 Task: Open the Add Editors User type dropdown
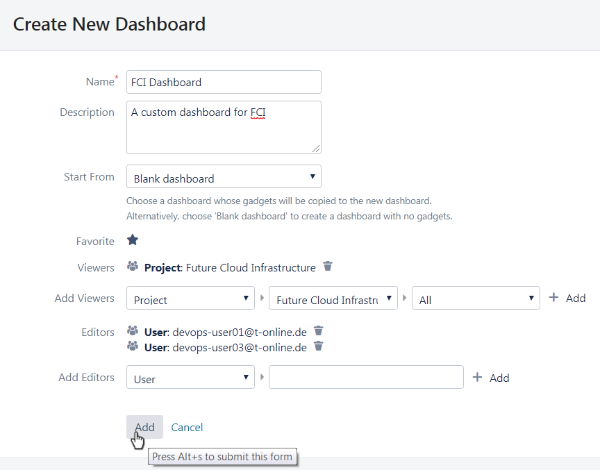190,378
